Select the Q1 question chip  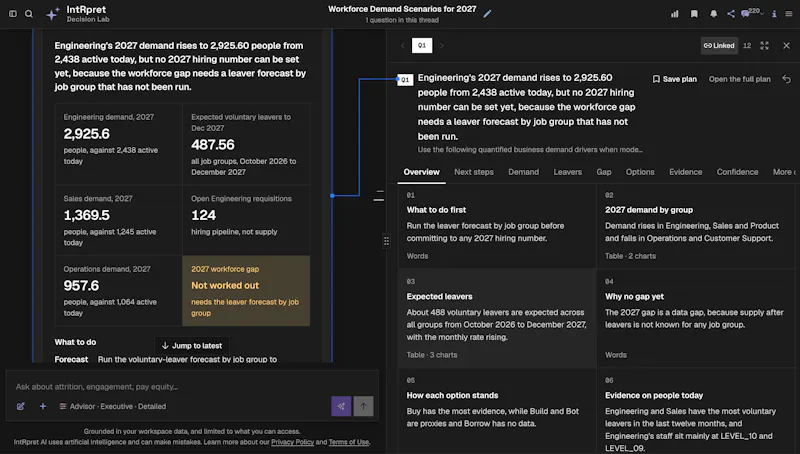[422, 45]
